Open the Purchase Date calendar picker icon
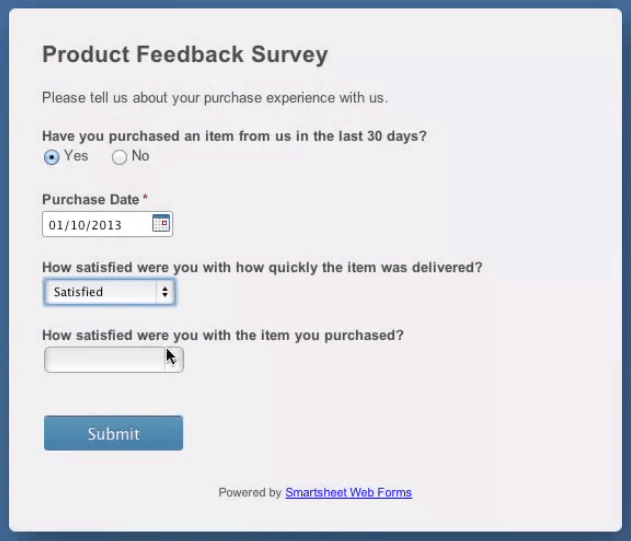This screenshot has width=631, height=541. 161,224
